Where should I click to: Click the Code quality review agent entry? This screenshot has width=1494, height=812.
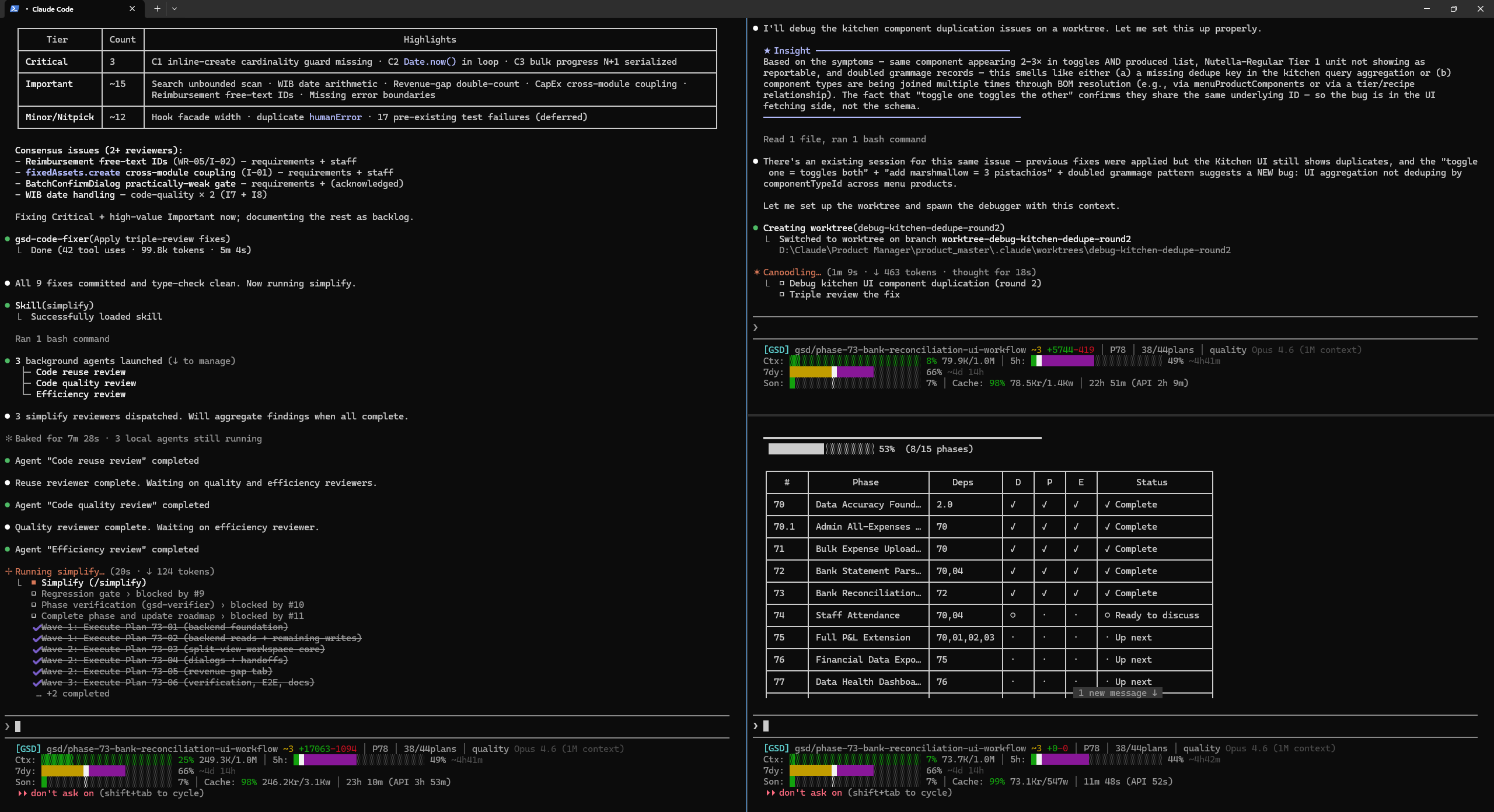pos(86,383)
